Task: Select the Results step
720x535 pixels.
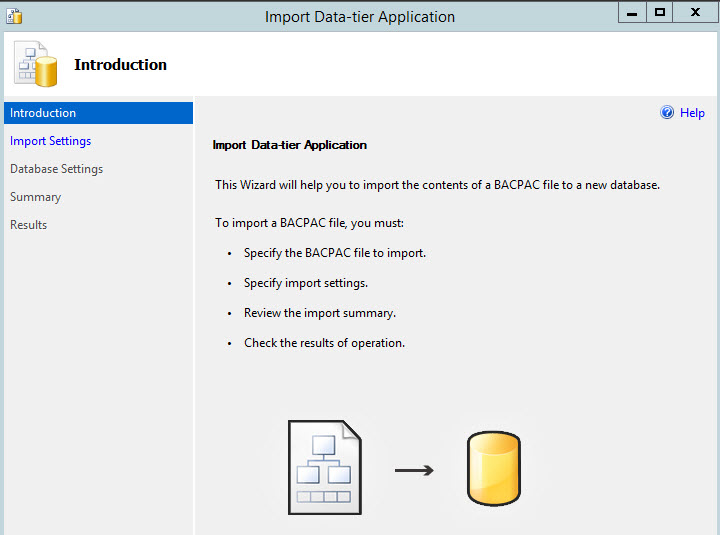Action: [28, 225]
